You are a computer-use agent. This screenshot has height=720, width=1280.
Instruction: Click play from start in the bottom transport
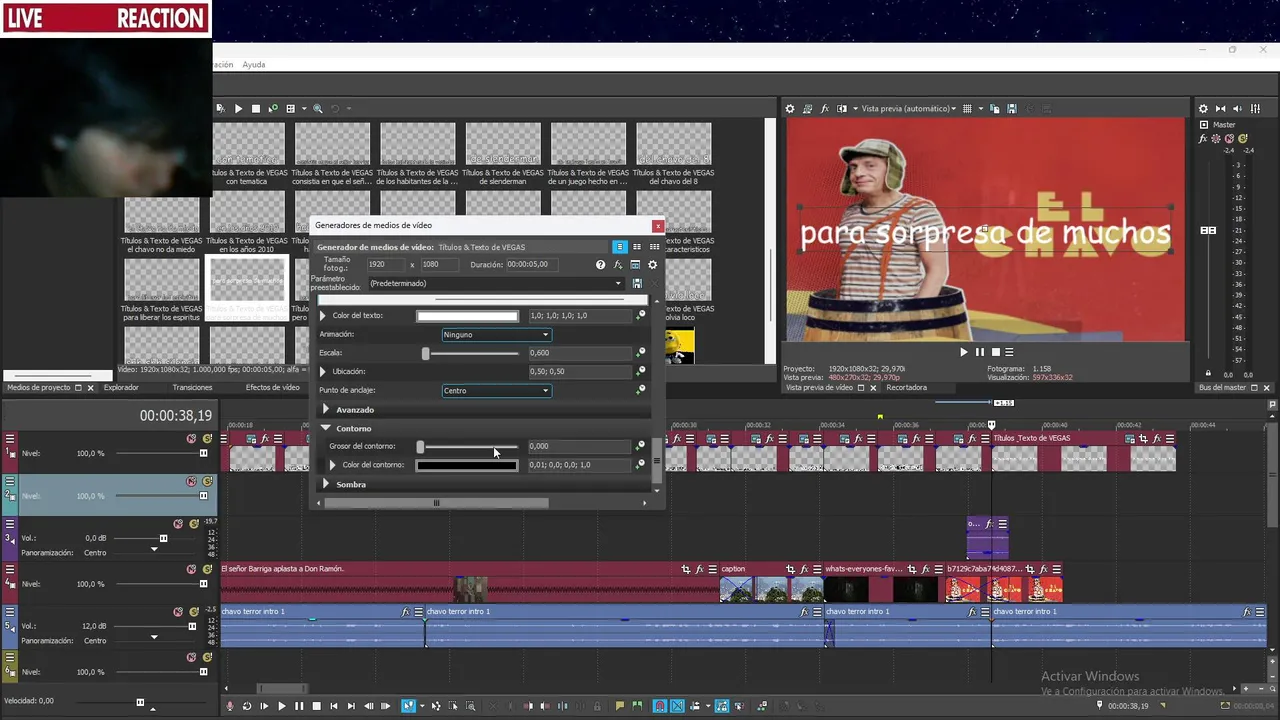[264, 706]
